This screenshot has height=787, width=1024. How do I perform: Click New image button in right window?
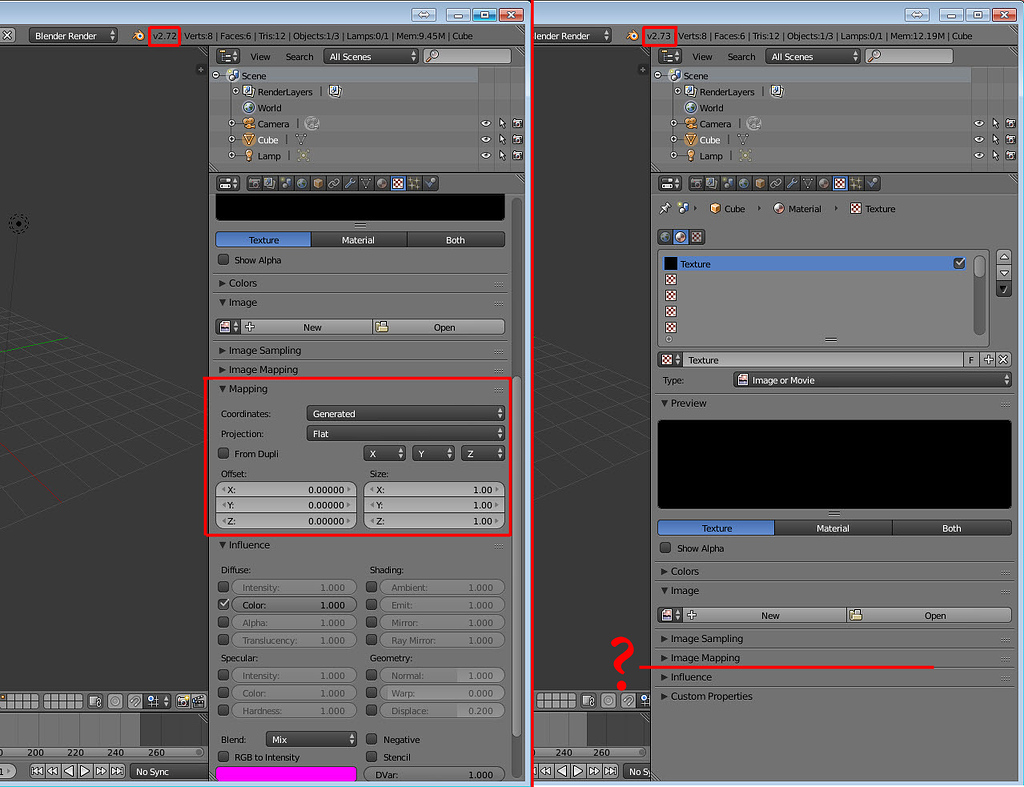point(764,615)
